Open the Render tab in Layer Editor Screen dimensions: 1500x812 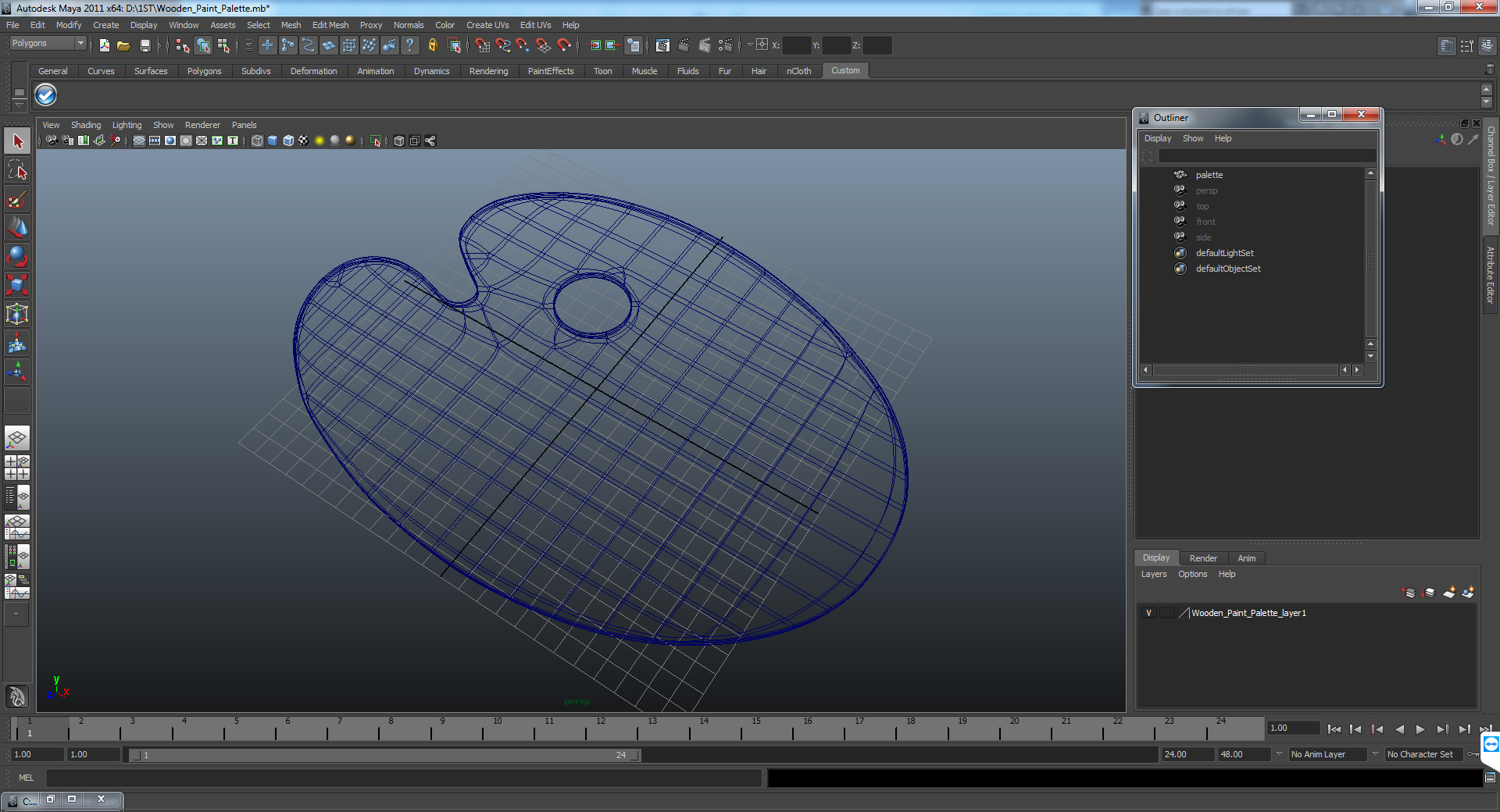tap(1203, 558)
